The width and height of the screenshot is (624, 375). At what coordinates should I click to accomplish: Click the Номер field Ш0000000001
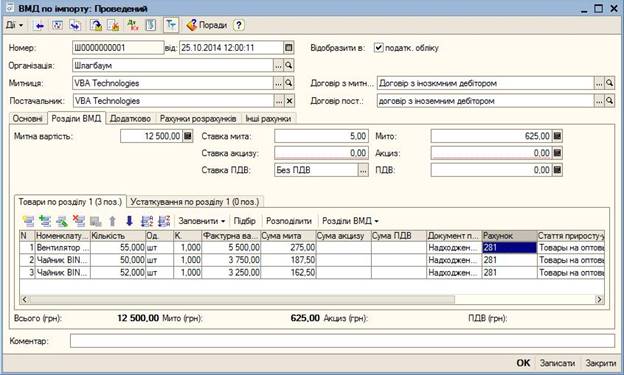click(118, 48)
